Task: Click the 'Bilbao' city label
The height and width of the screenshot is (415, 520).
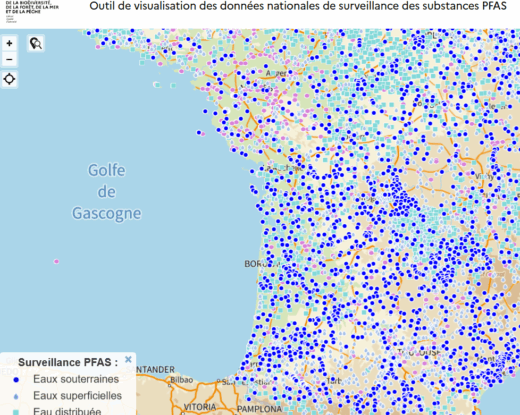Action: click(x=182, y=380)
